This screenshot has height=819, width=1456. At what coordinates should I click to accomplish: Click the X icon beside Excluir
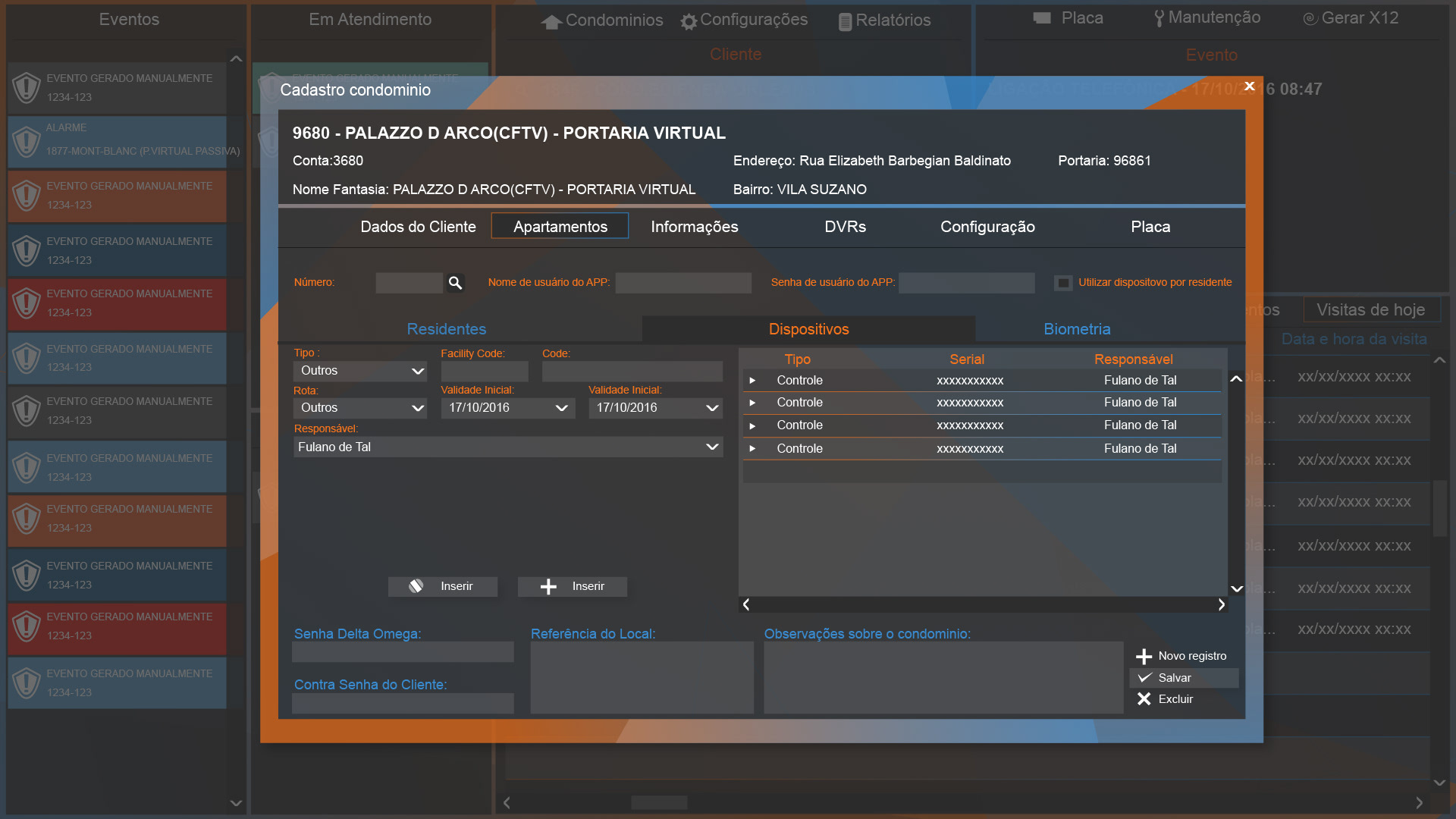pyautogui.click(x=1144, y=698)
